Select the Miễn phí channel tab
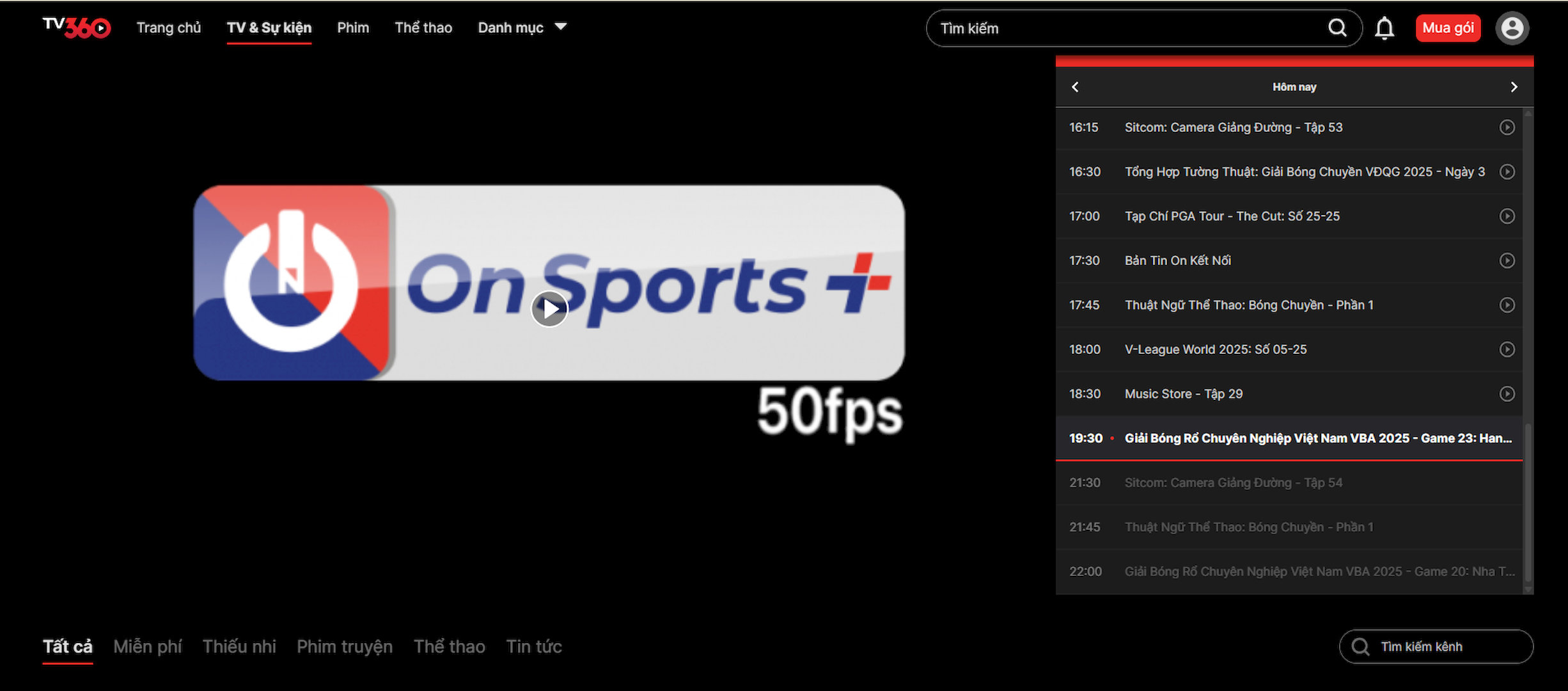Image resolution: width=1568 pixels, height=691 pixels. click(x=148, y=647)
